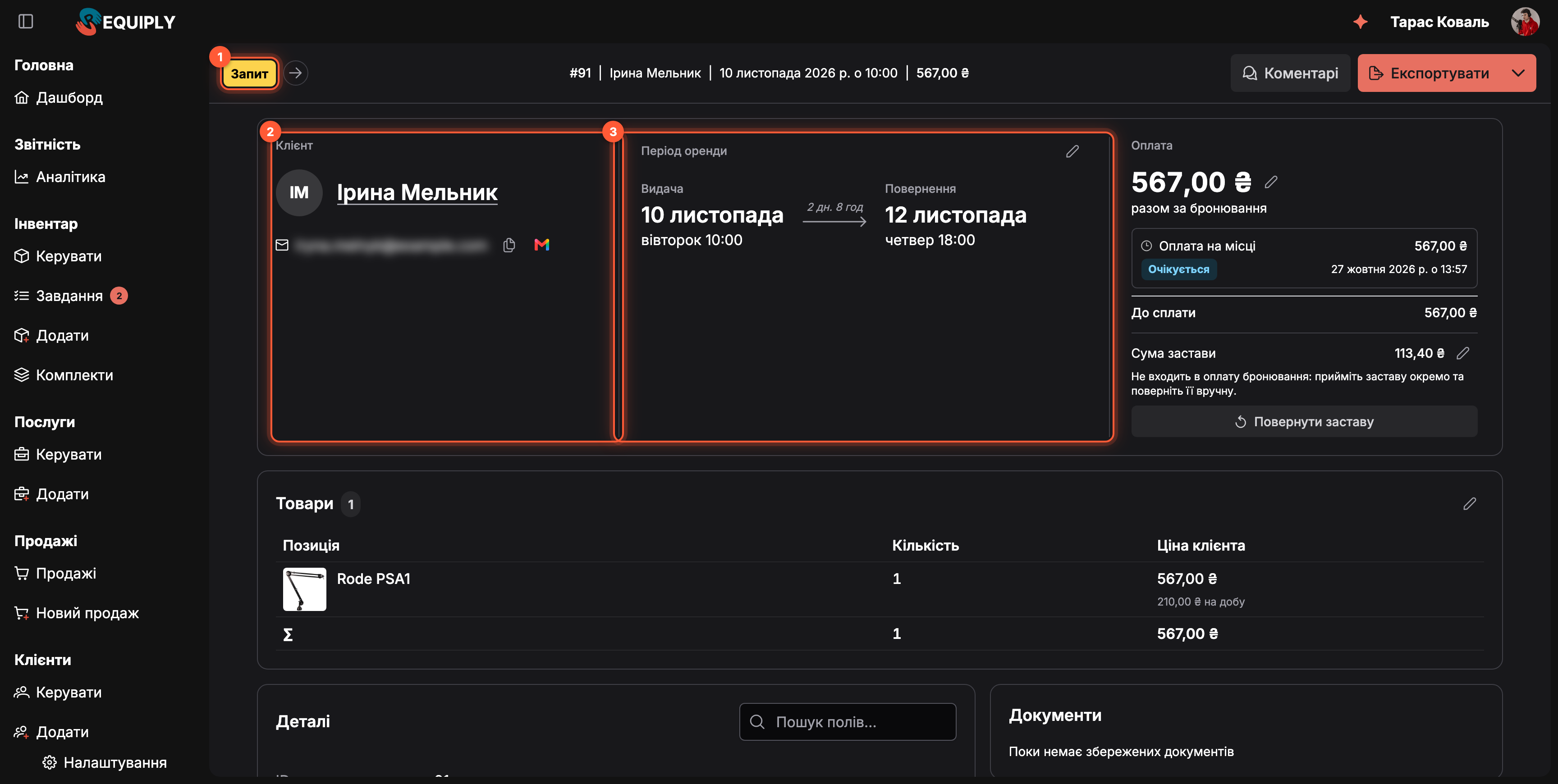
Task: Open Тарас Коваль profile avatar
Action: tap(1525, 22)
